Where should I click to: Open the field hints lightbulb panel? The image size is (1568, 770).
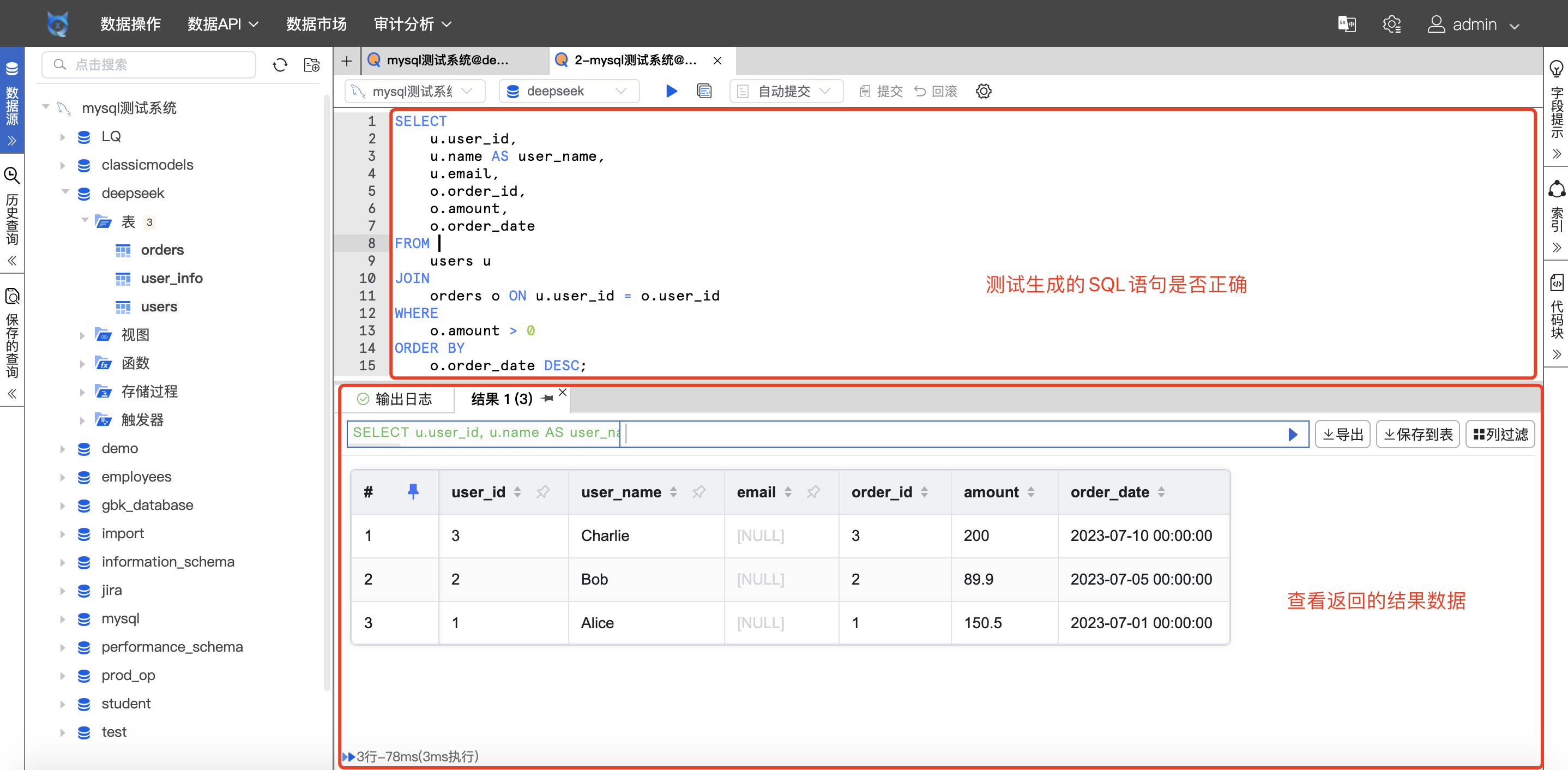pos(1556,68)
